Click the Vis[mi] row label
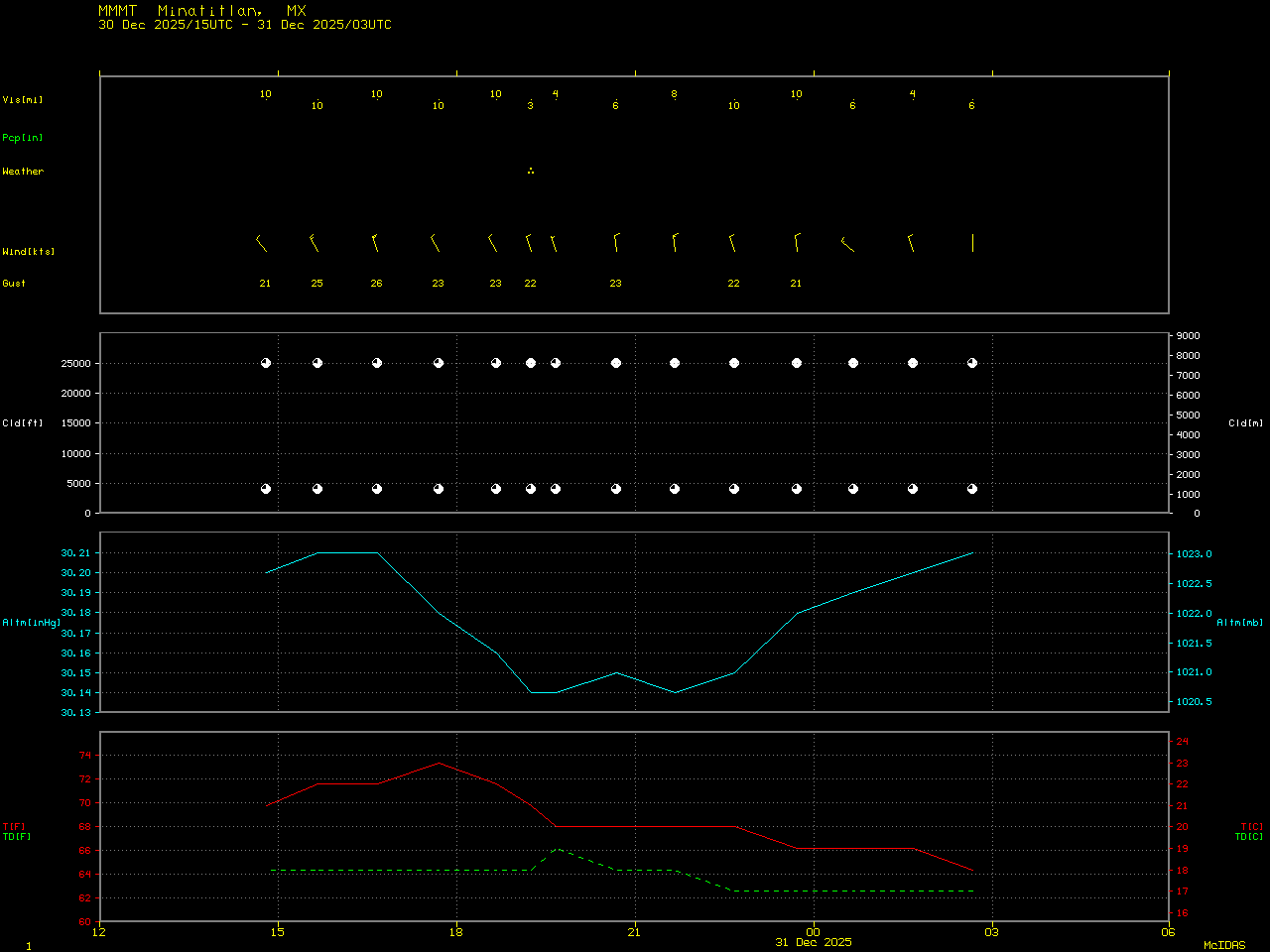Image resolution: width=1270 pixels, height=952 pixels. tap(23, 100)
